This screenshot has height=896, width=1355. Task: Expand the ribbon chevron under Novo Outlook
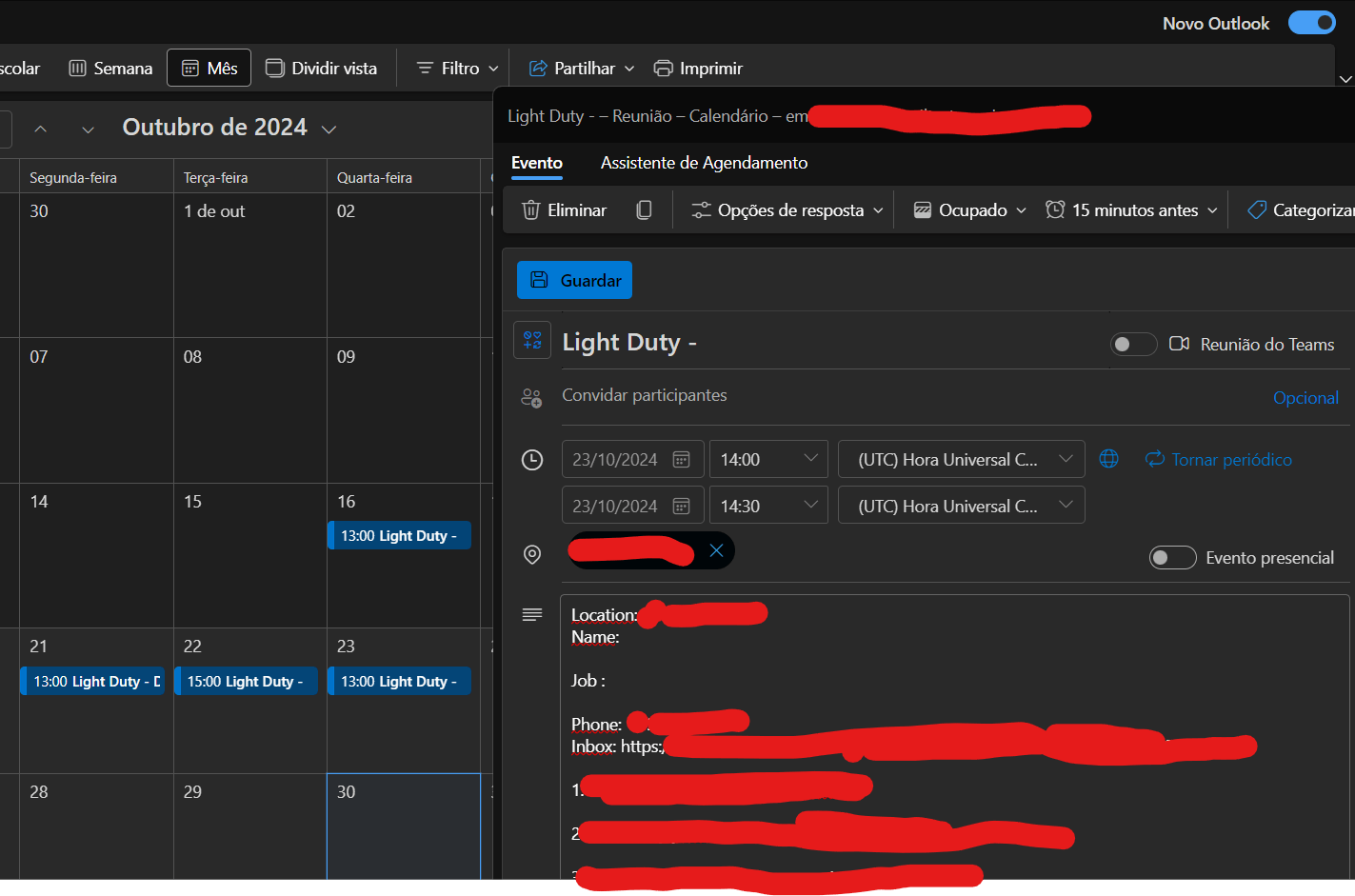click(x=1345, y=79)
